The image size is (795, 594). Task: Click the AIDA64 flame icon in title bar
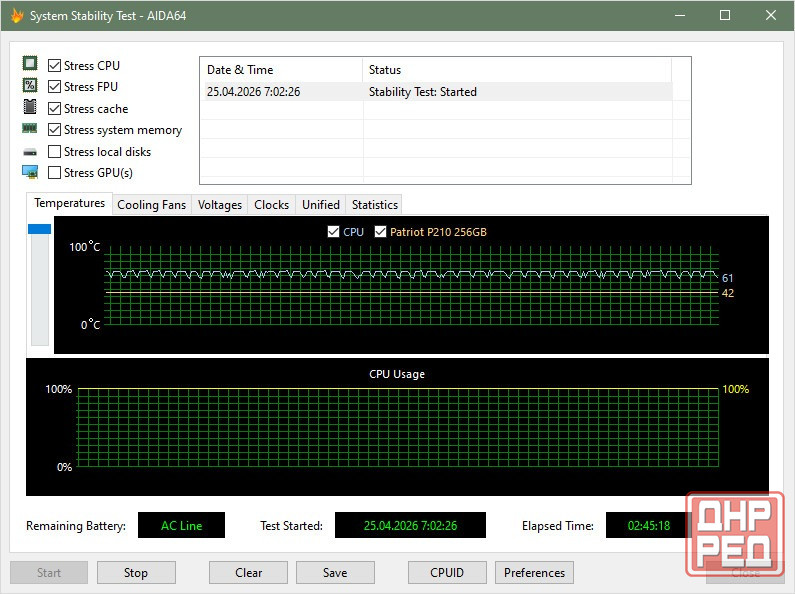coord(16,16)
